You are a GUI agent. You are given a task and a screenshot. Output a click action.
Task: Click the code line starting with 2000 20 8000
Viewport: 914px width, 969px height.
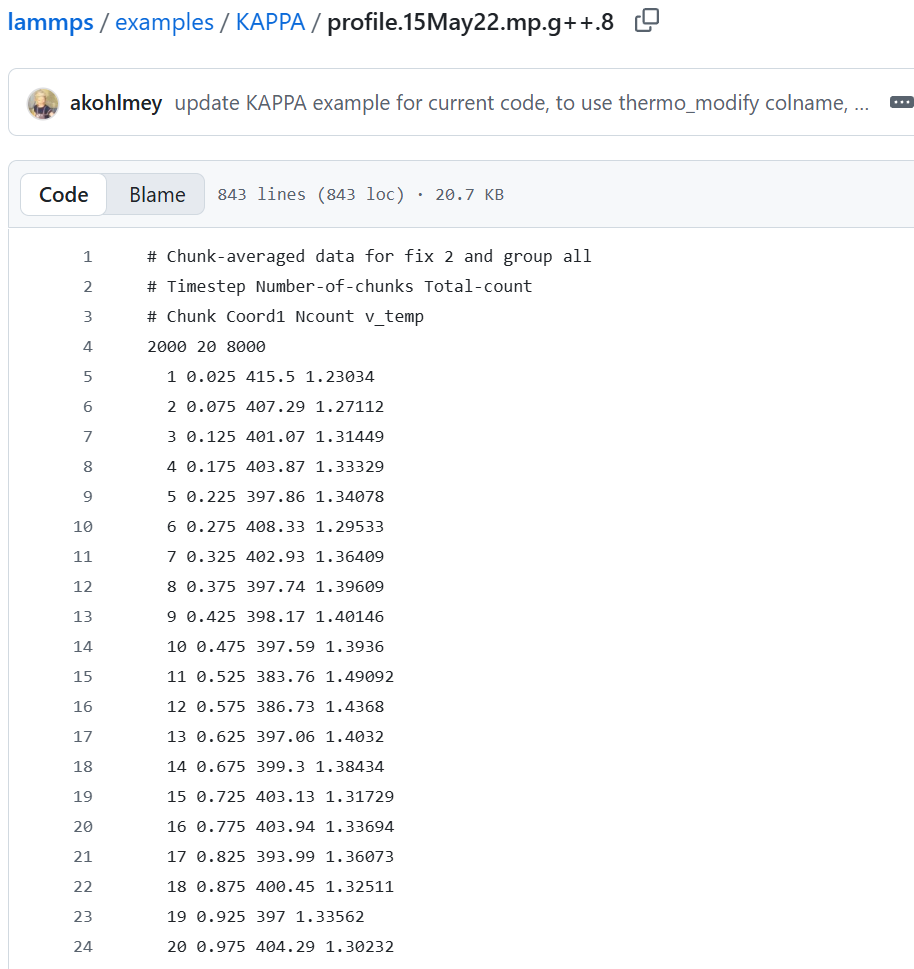pyautogui.click(x=206, y=347)
